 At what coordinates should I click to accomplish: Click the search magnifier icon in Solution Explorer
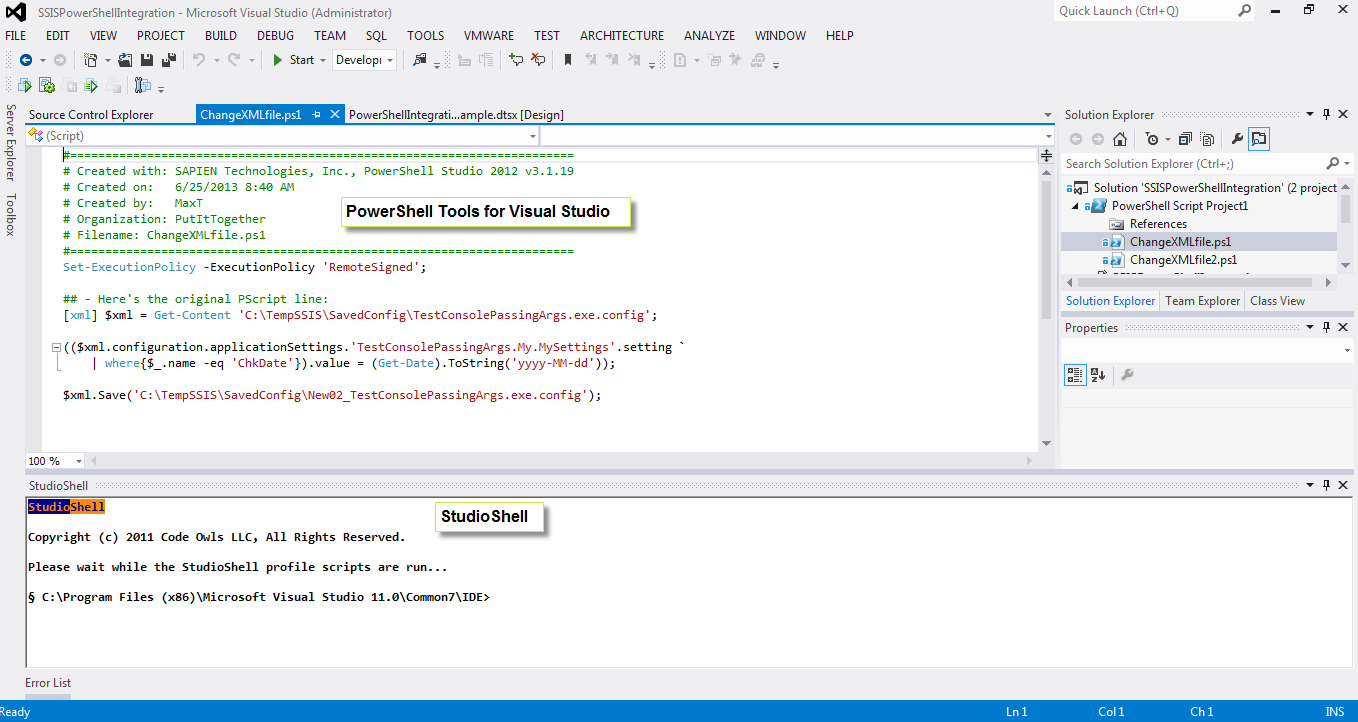[1332, 163]
